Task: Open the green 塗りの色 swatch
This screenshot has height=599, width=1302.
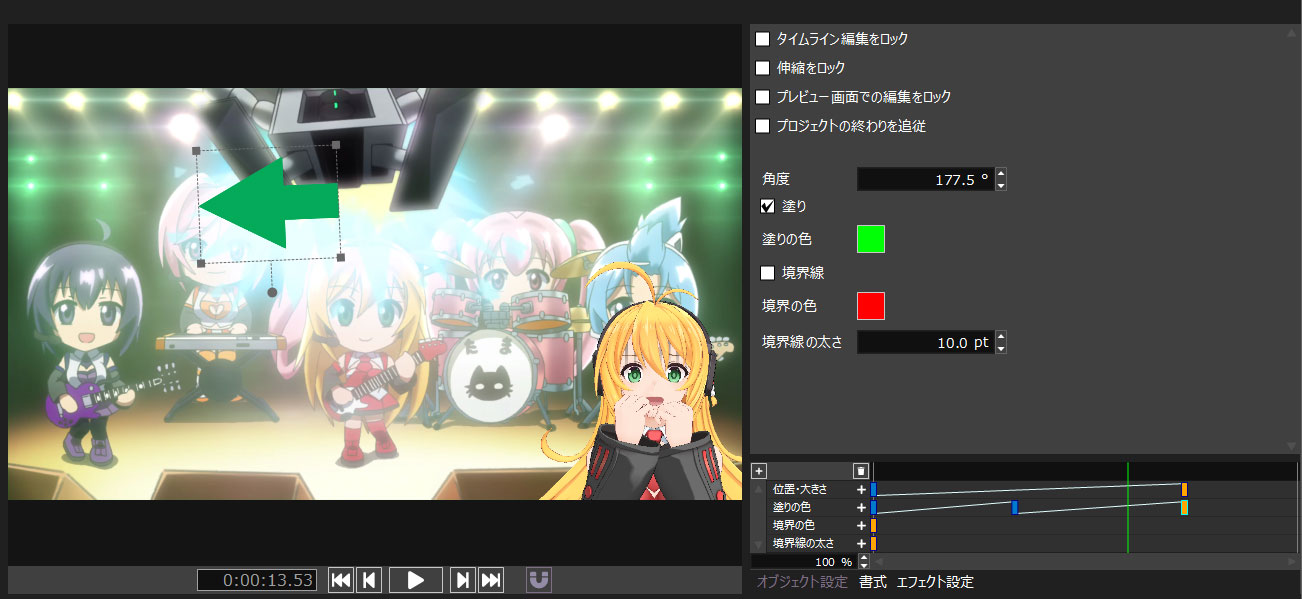Action: [x=871, y=239]
